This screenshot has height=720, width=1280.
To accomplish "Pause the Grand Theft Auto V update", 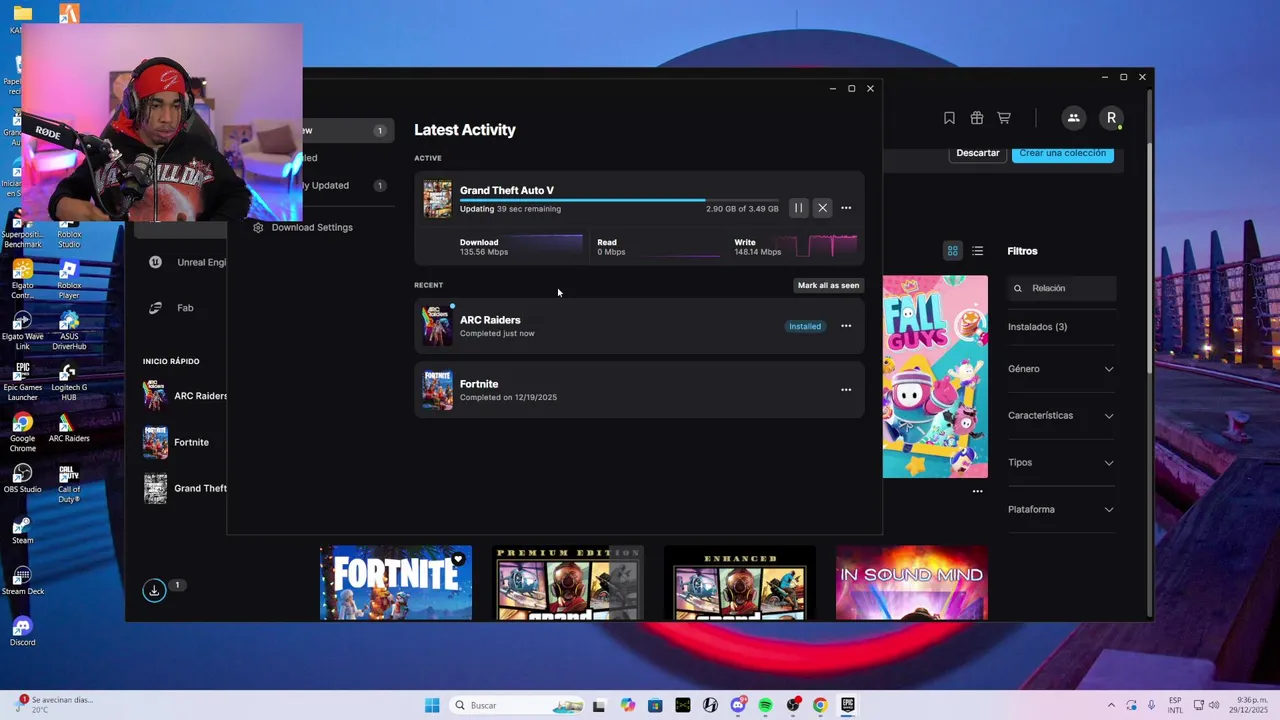I will [798, 208].
